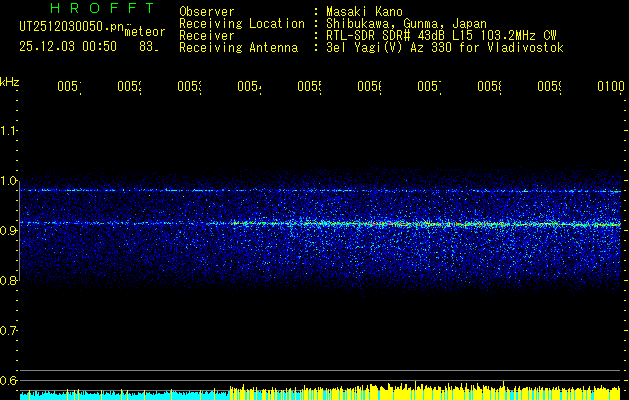
Task: Click Shibukawa, Gunma, Japan text
Action: pyautogui.click(x=406, y=24)
